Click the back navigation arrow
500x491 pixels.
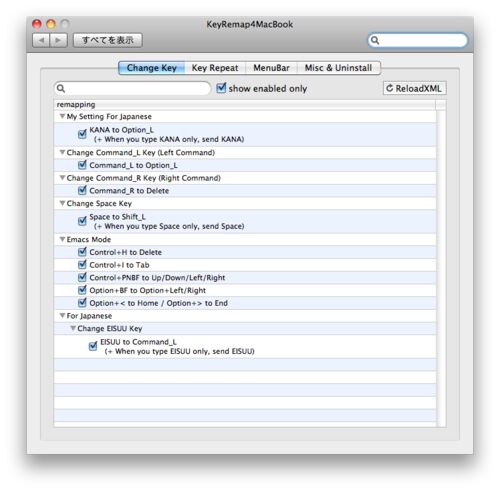pyautogui.click(x=41, y=40)
